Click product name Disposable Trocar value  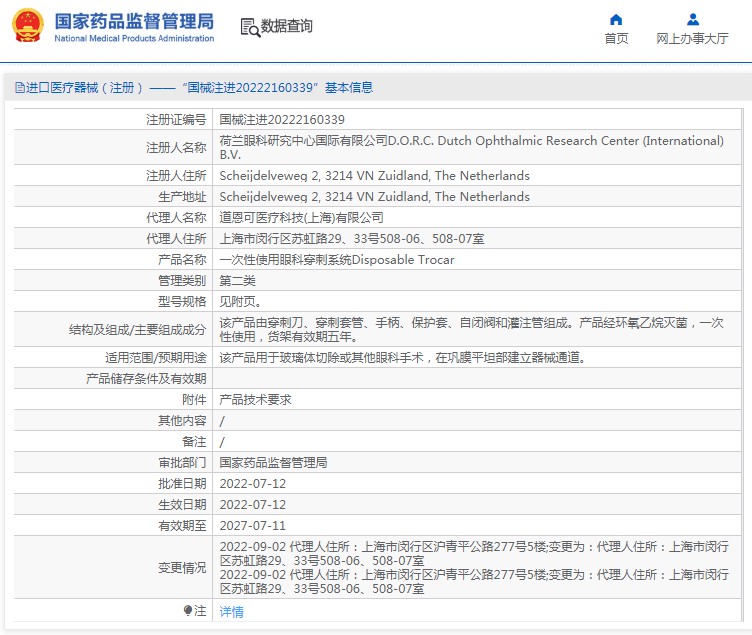coord(337,260)
